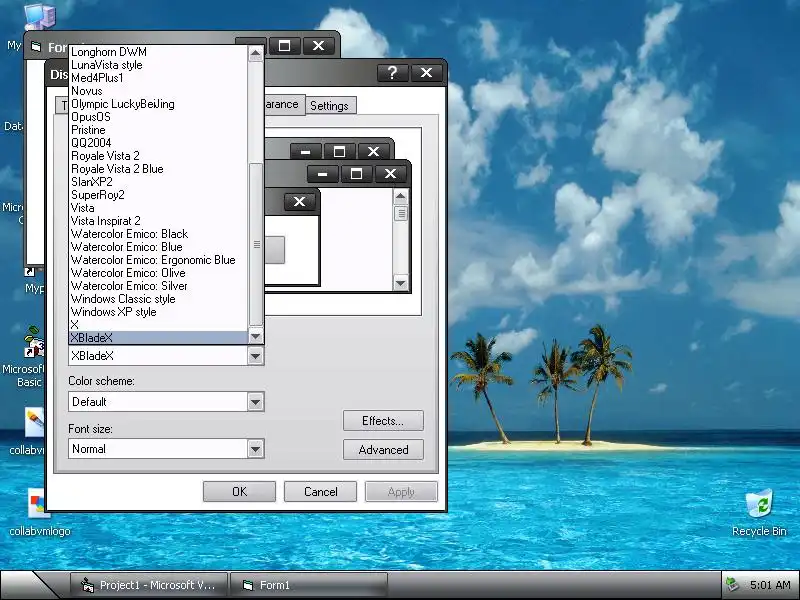Choose Windows Classic style
This screenshot has width=800, height=600.
(158, 299)
